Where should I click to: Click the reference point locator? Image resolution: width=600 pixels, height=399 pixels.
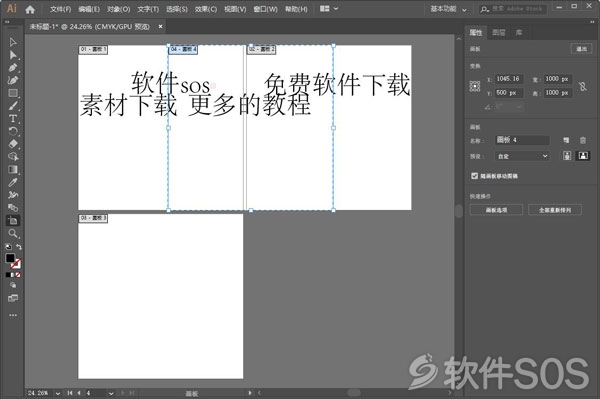coord(475,86)
